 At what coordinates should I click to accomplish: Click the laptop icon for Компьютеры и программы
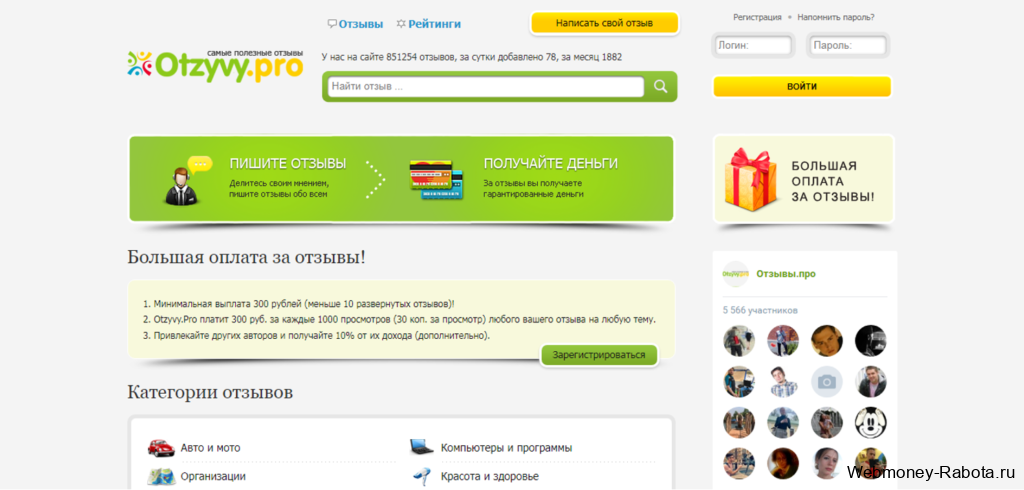[x=421, y=447]
